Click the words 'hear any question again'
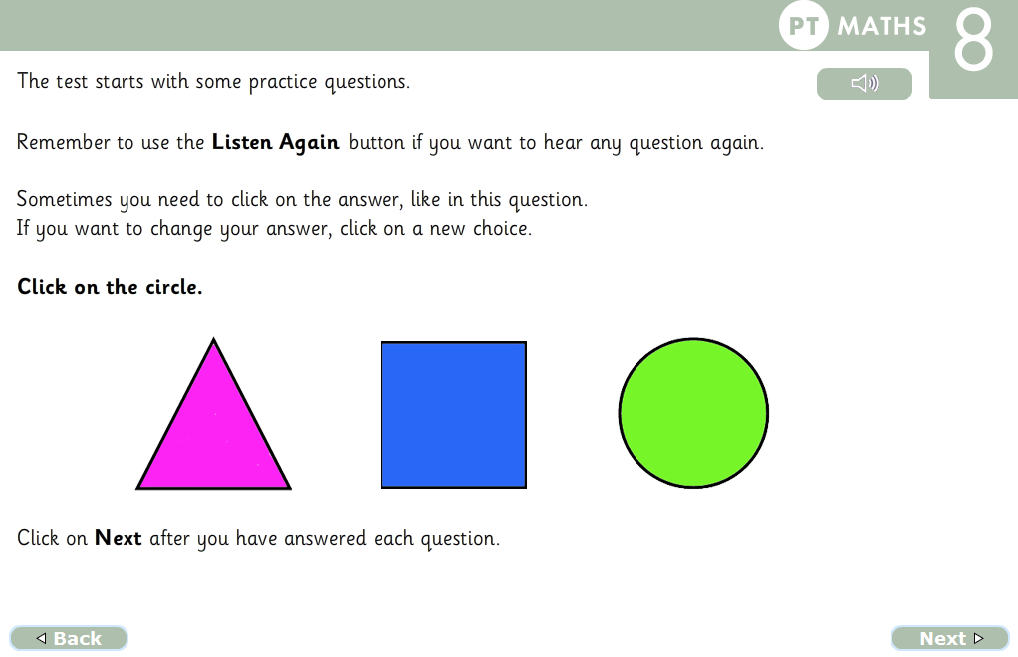 click(x=654, y=143)
